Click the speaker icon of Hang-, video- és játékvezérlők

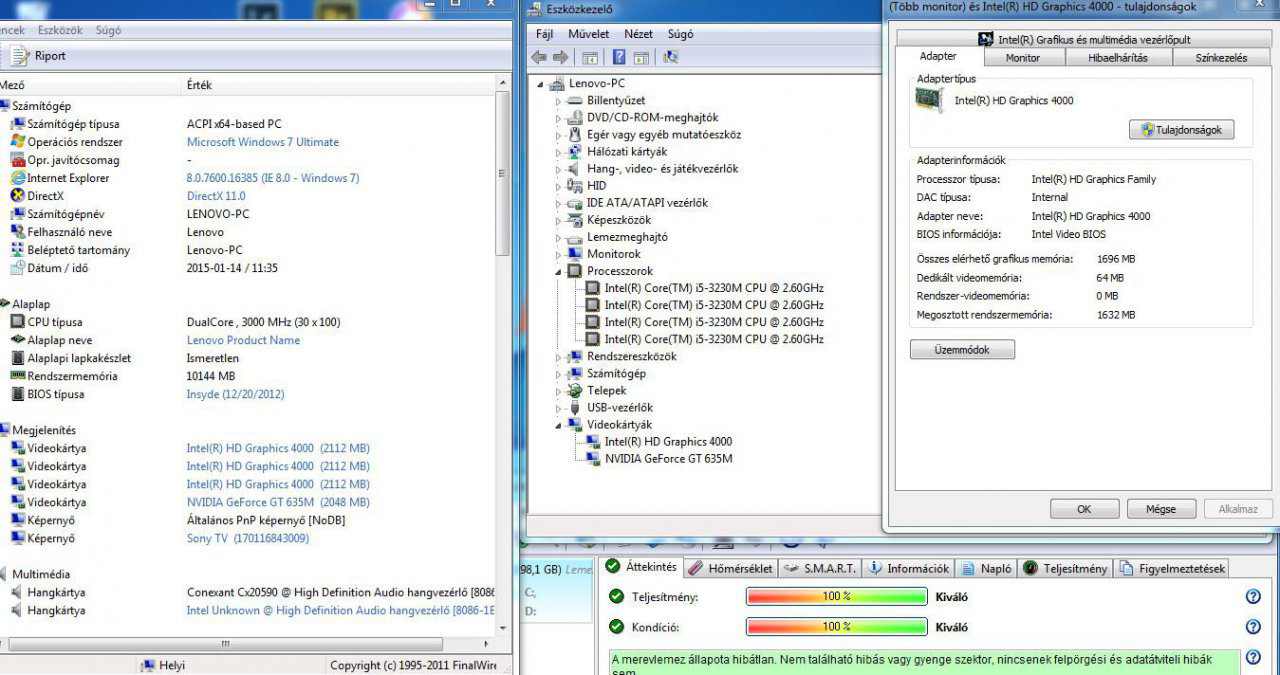[575, 169]
